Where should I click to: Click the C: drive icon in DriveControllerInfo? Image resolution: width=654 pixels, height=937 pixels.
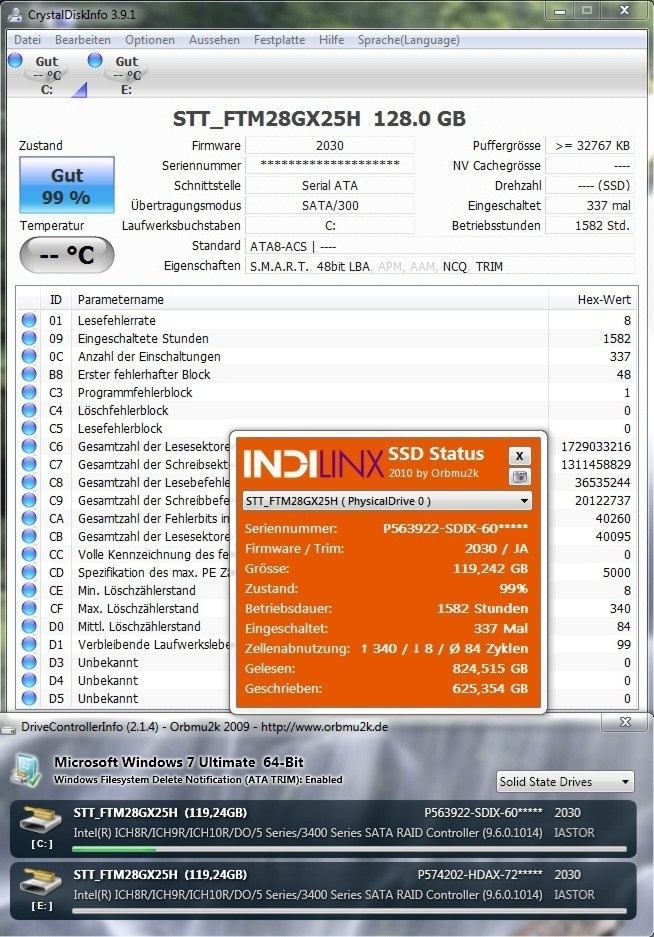[41, 820]
